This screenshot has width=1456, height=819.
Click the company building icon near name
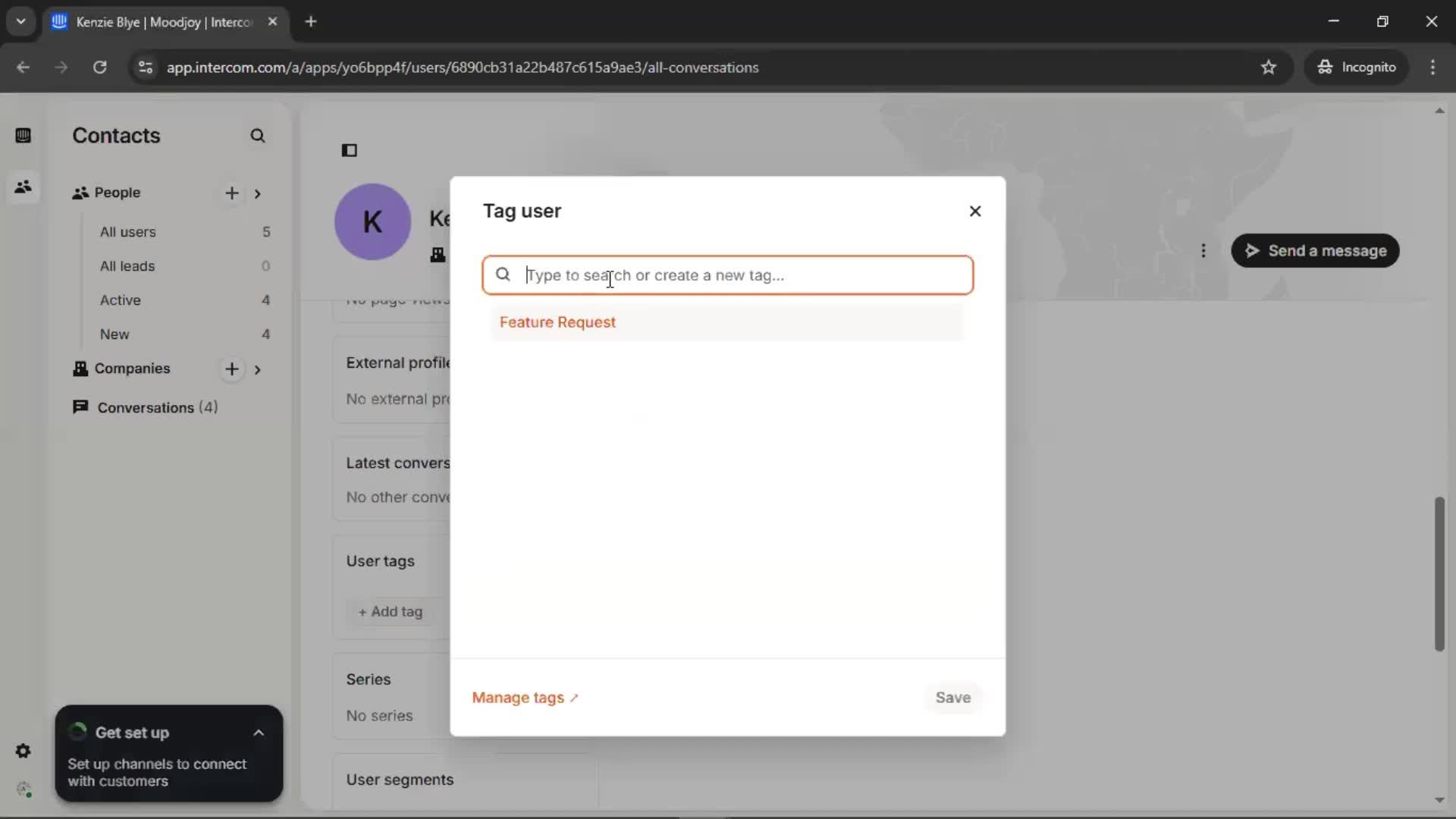pyautogui.click(x=438, y=255)
